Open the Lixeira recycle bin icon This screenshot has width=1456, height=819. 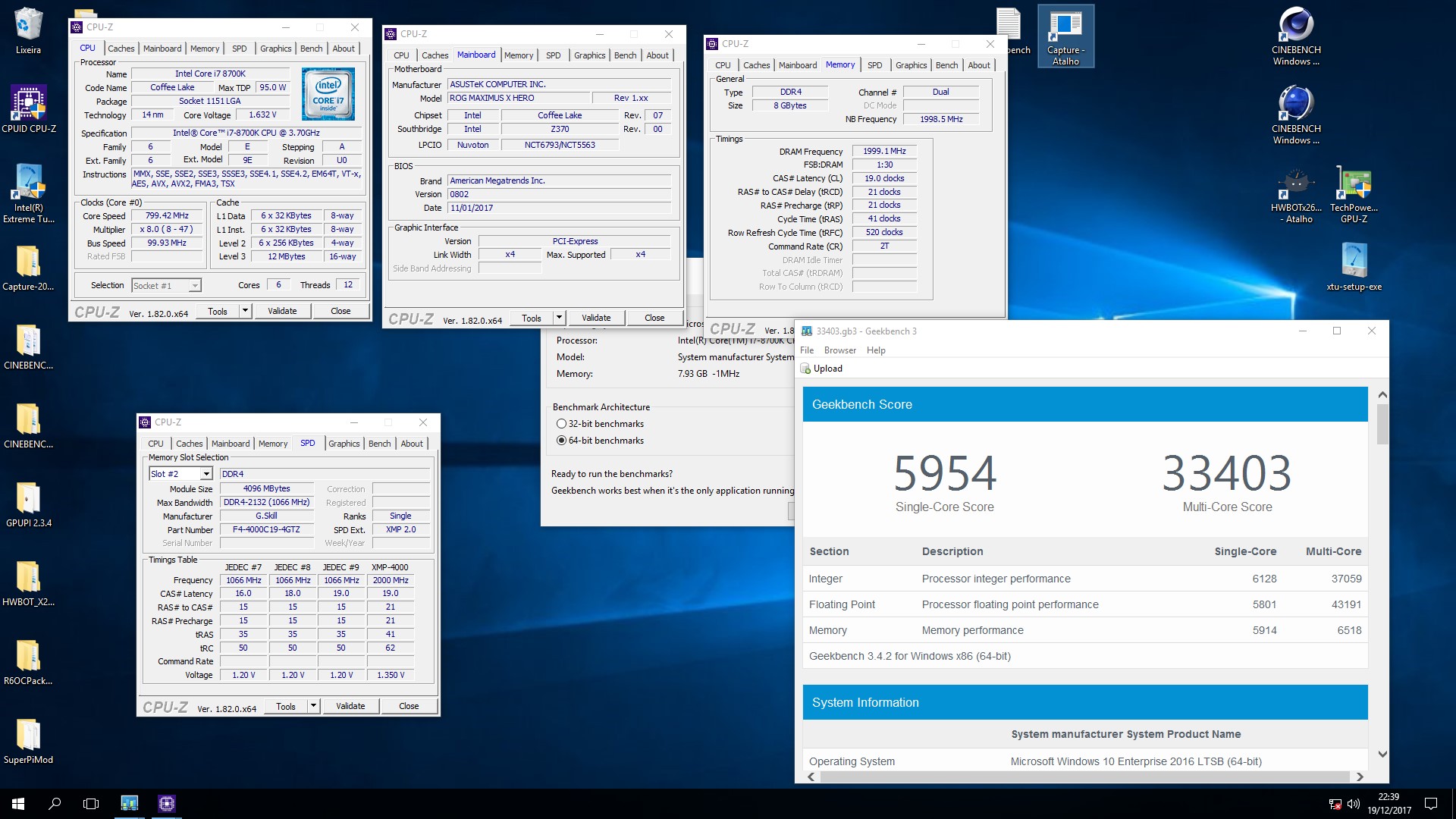pyautogui.click(x=28, y=30)
